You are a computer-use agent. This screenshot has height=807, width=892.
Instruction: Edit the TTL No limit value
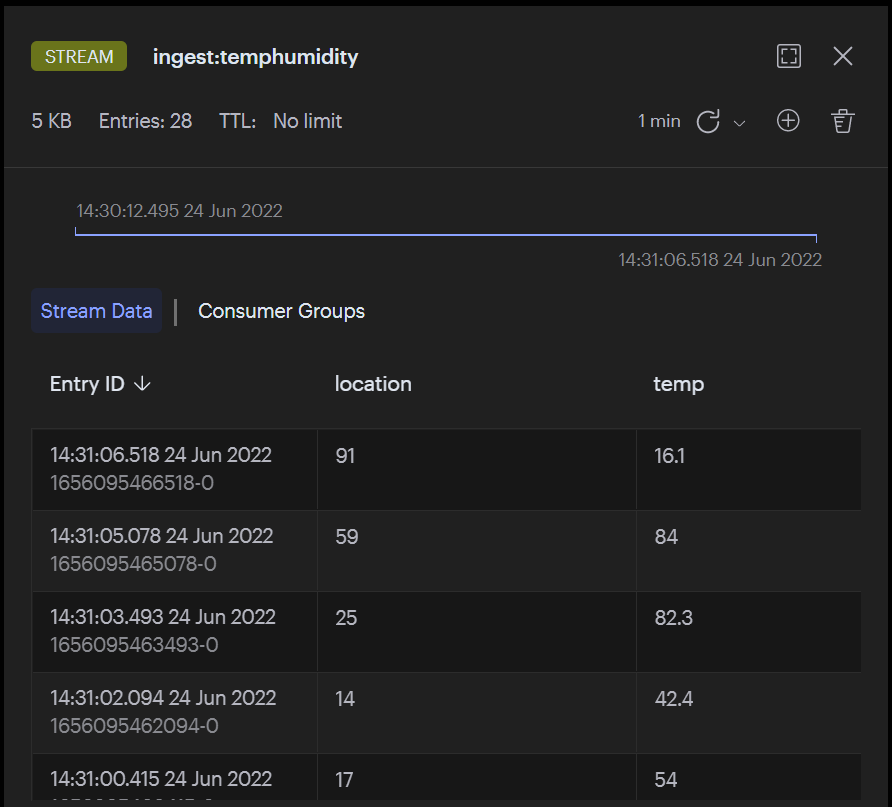(x=307, y=121)
